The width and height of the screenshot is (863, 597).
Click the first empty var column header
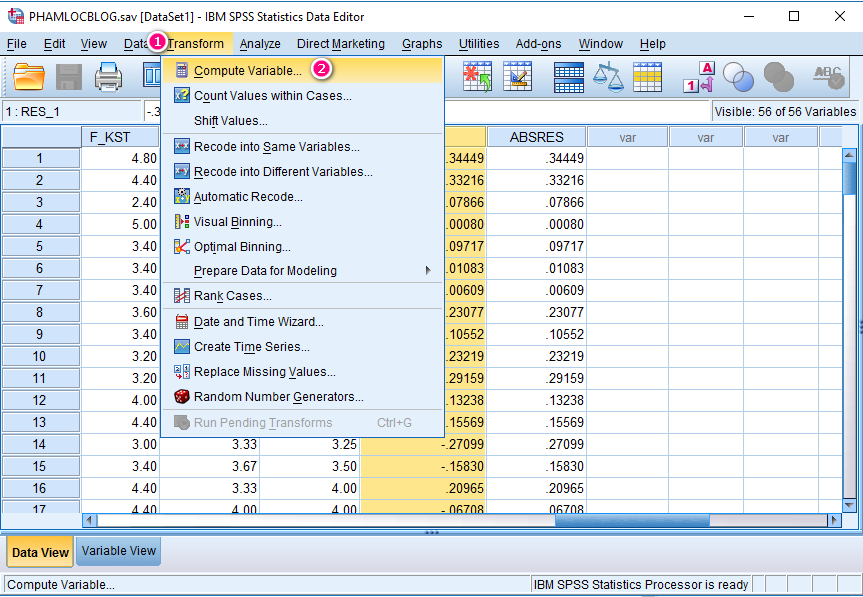coord(627,137)
